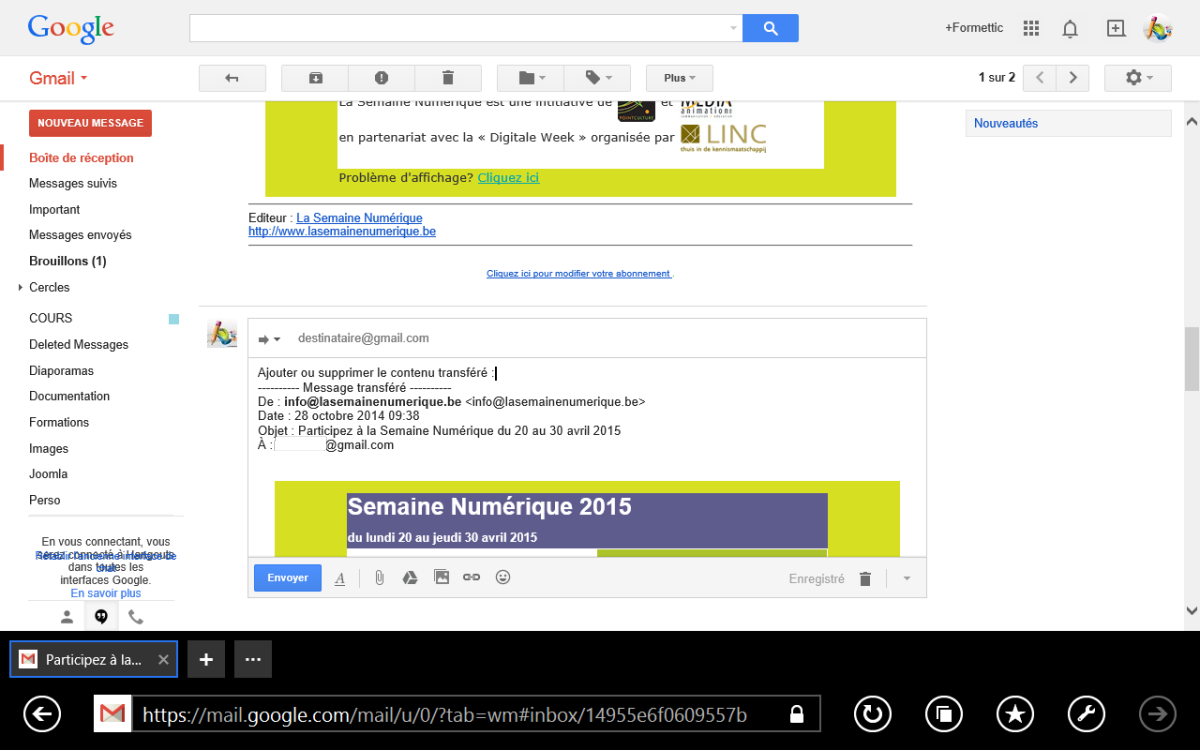The width and height of the screenshot is (1200, 750).
Task: Open Brouillons (1) drafts folder
Action: pos(67,261)
